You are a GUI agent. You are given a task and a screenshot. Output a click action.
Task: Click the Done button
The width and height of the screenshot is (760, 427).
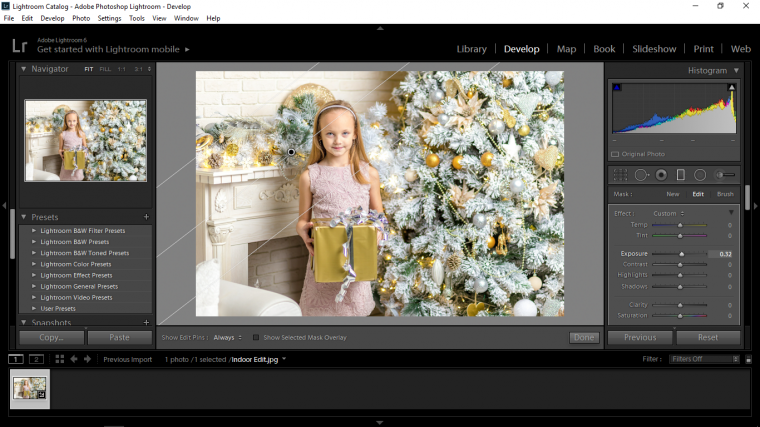click(x=584, y=337)
